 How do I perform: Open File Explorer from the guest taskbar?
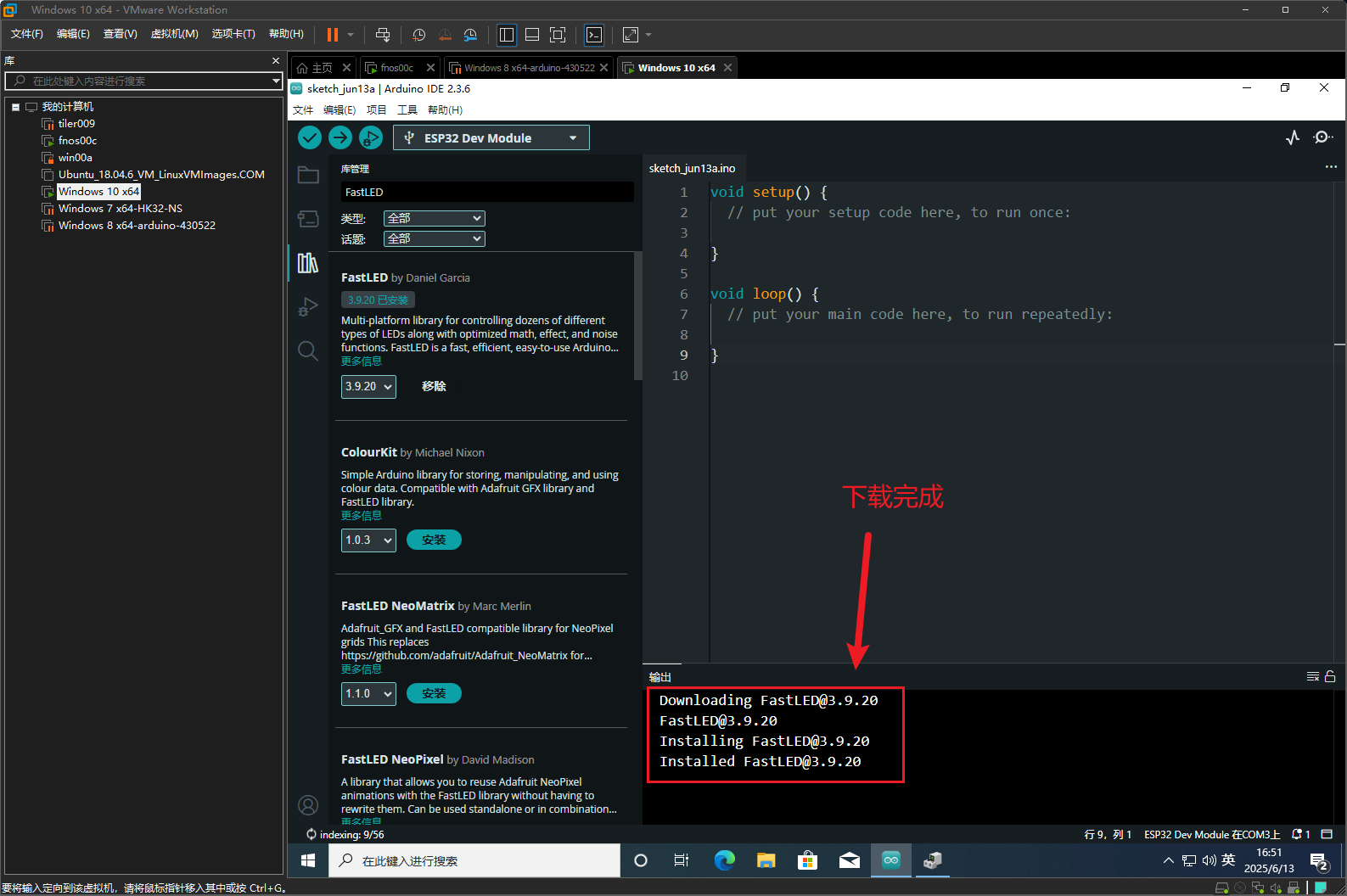[766, 860]
